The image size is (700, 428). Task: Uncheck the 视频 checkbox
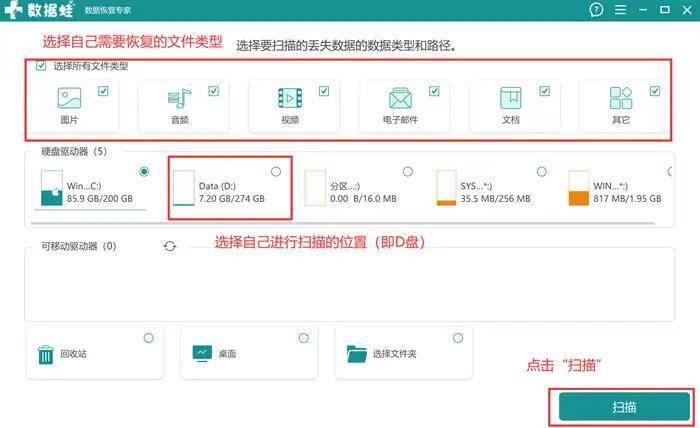324,91
